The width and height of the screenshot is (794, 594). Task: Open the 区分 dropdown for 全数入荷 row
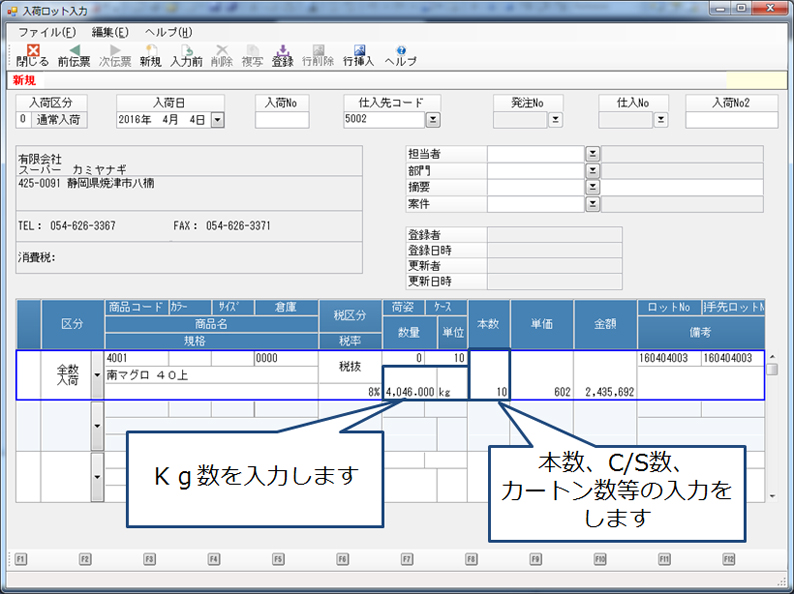tap(97, 375)
